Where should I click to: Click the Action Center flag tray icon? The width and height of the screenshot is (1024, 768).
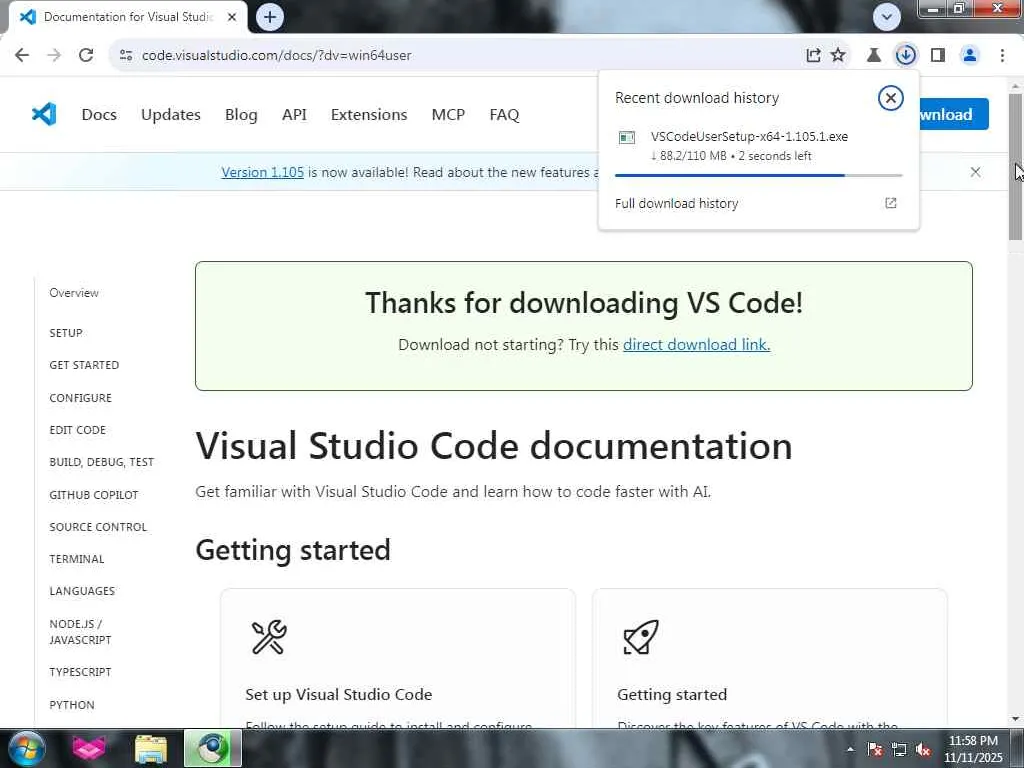(x=875, y=749)
